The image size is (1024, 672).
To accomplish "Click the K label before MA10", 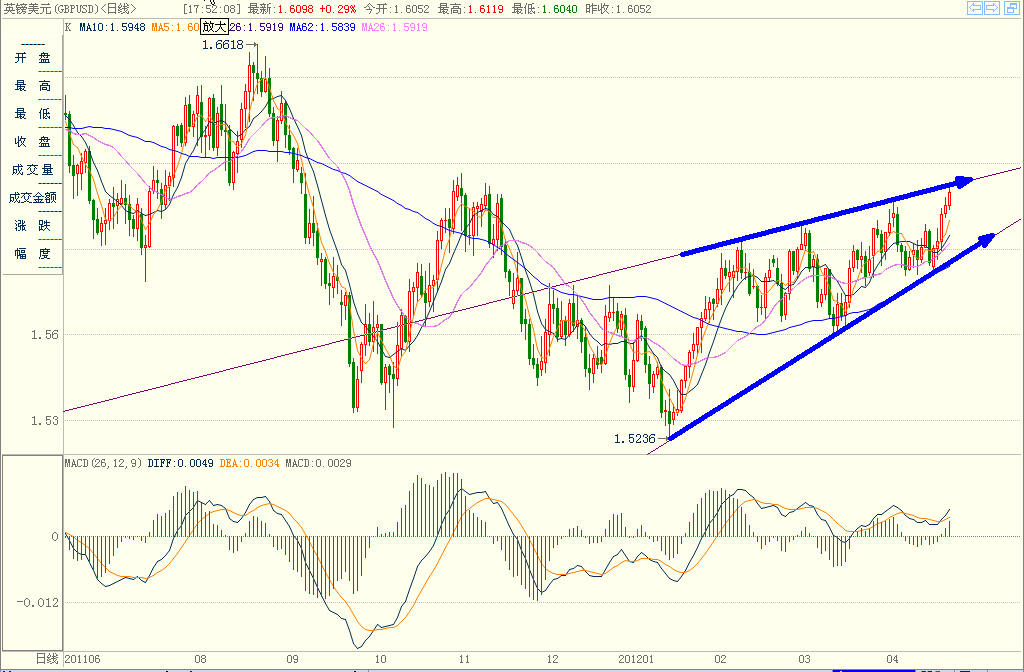I will (x=68, y=27).
